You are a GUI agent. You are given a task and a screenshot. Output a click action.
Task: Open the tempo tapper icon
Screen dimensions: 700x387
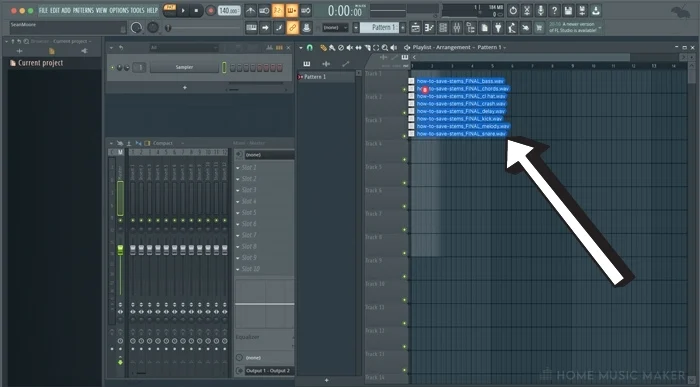(512, 28)
